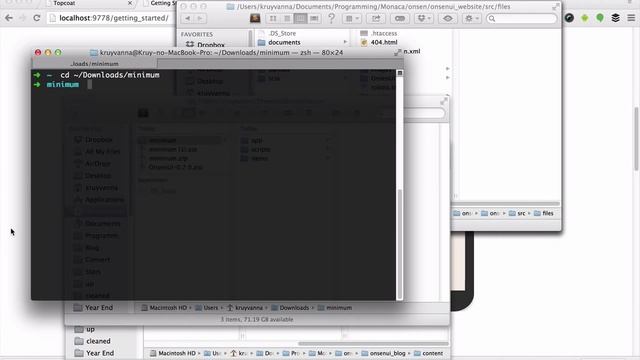Switch Finder to list view
Screen dimensions: 640x360
point(287,18)
